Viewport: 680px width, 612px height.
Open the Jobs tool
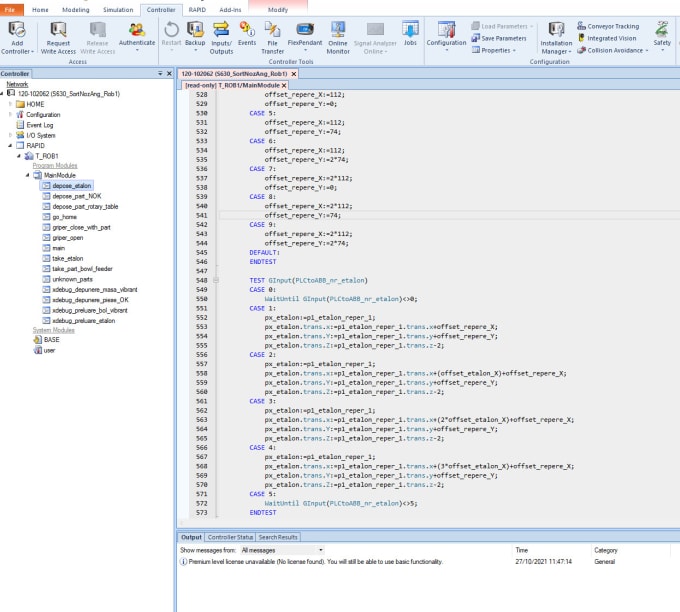[x=410, y=34]
